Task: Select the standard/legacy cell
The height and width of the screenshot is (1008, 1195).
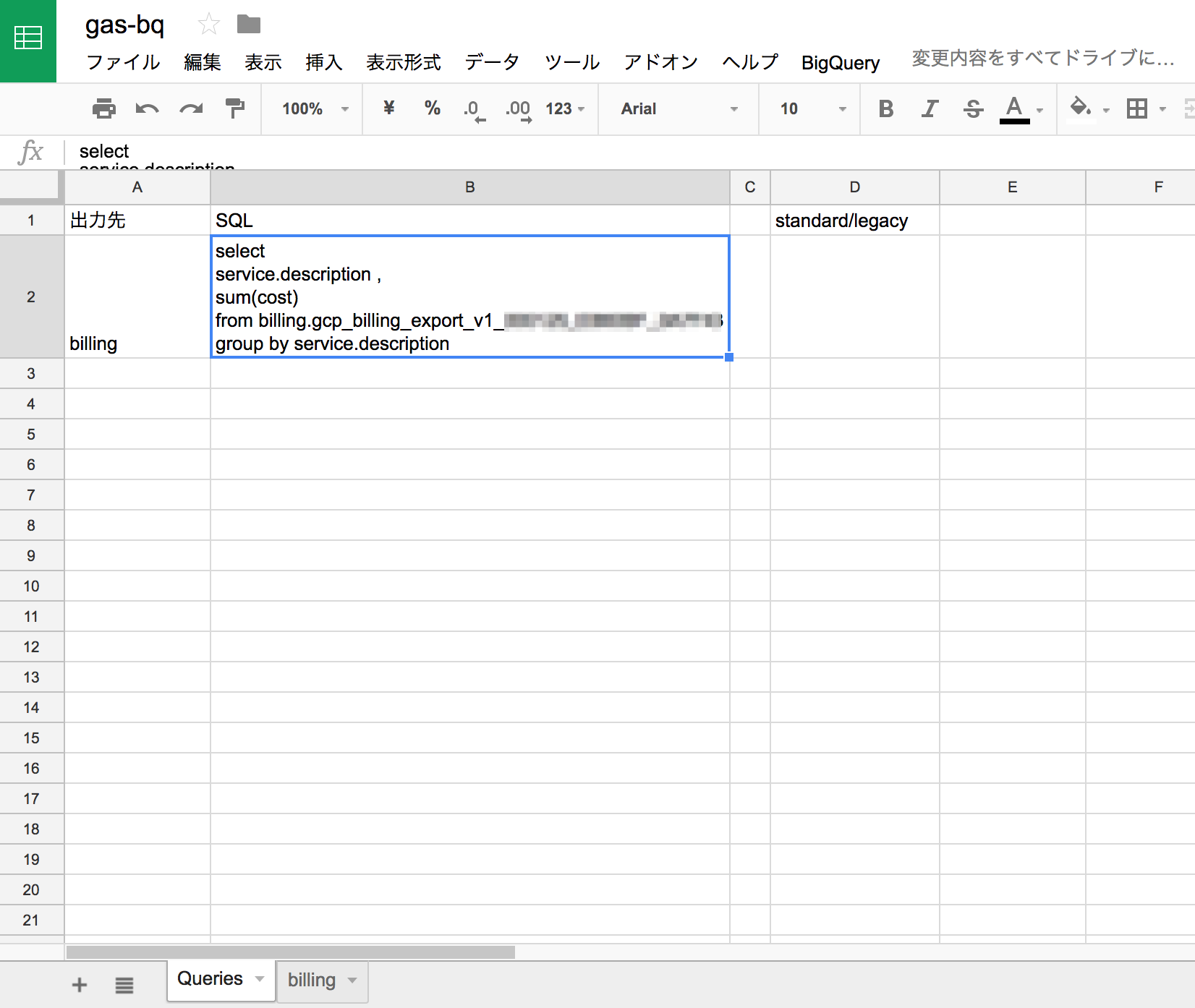Action: (855, 221)
